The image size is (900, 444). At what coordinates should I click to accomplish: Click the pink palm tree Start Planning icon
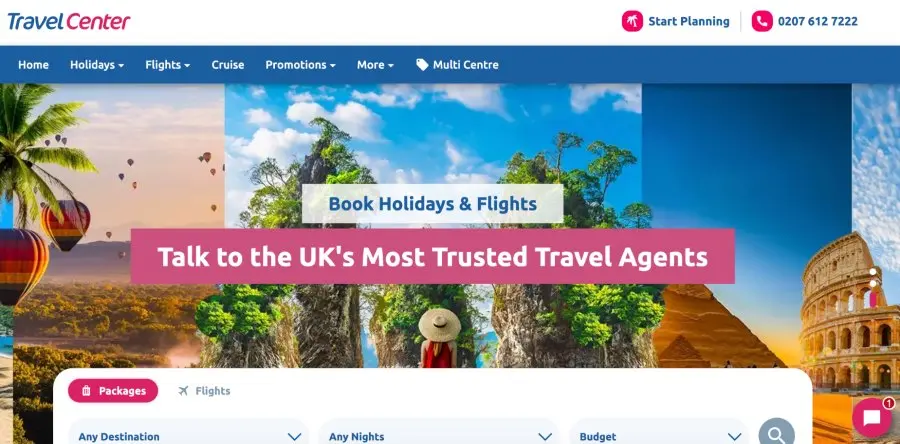point(632,21)
